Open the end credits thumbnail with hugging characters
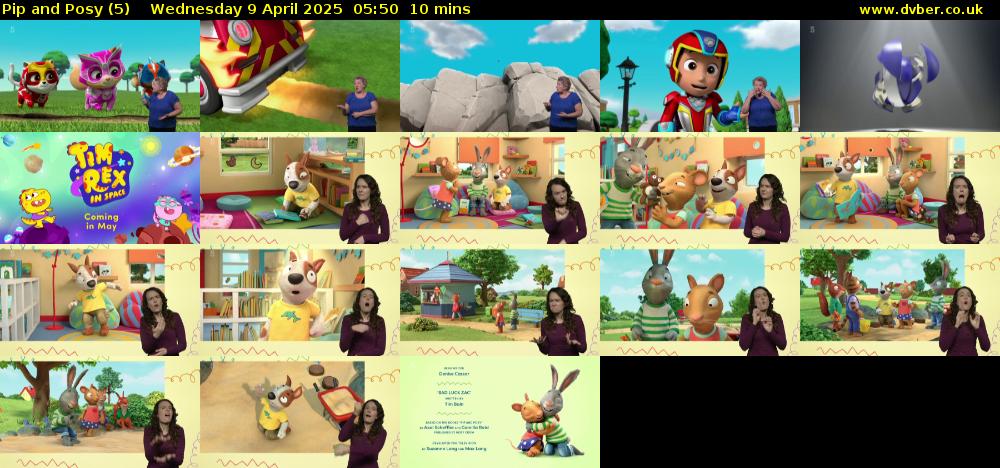The width and height of the screenshot is (1000, 468). [500, 413]
